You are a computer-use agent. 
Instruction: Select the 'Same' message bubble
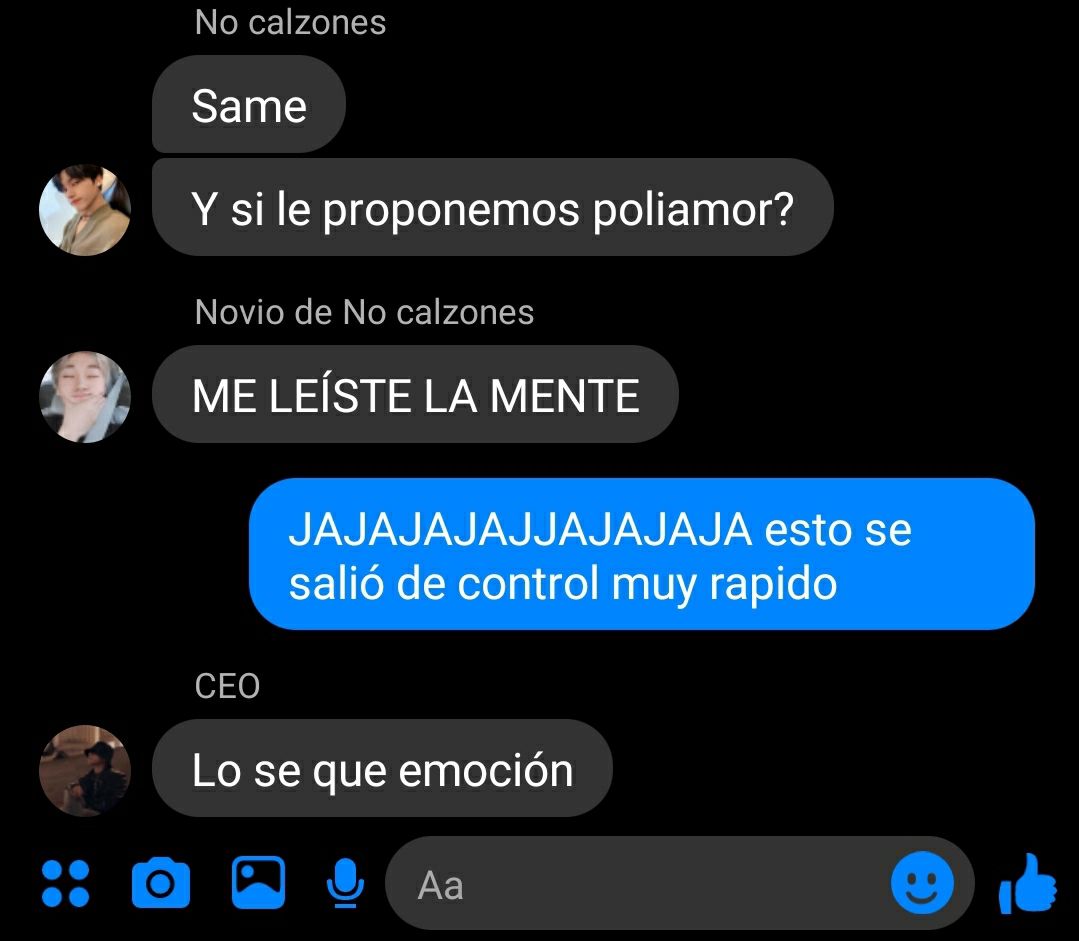(248, 105)
